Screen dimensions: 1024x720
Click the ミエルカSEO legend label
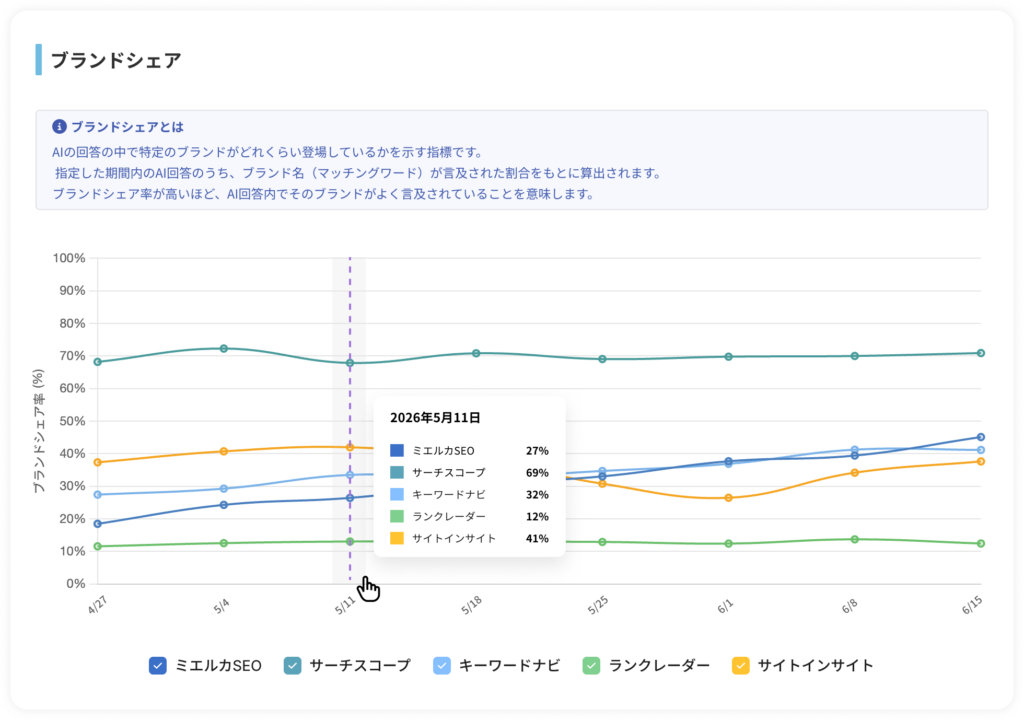(219, 666)
